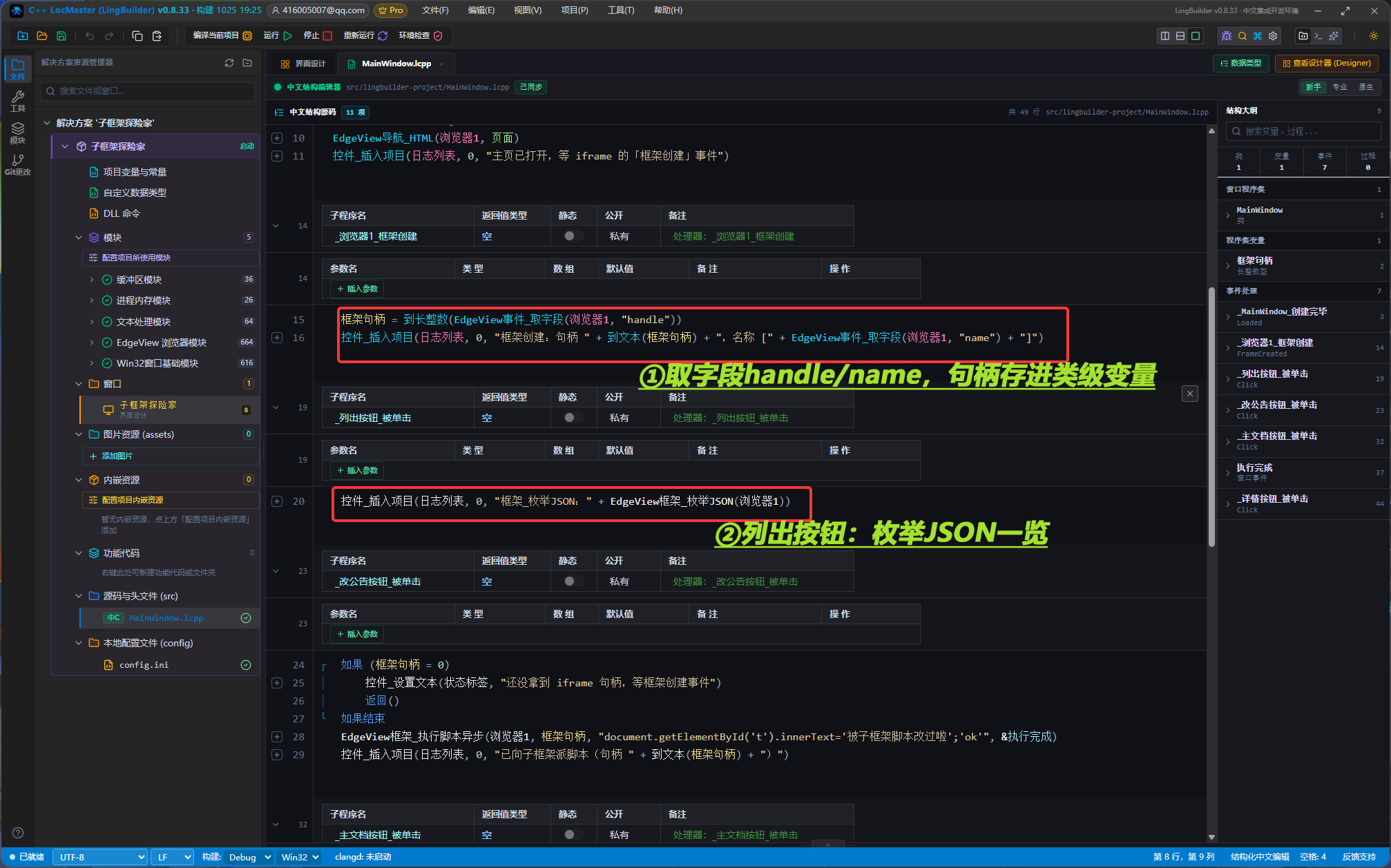The width and height of the screenshot is (1391, 868).
Task: Open the 模块 sidebar panel
Action: (18, 133)
